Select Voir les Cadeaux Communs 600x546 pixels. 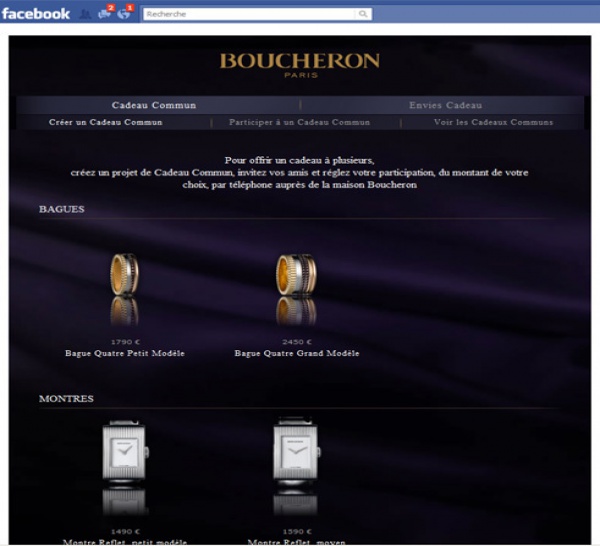[493, 122]
